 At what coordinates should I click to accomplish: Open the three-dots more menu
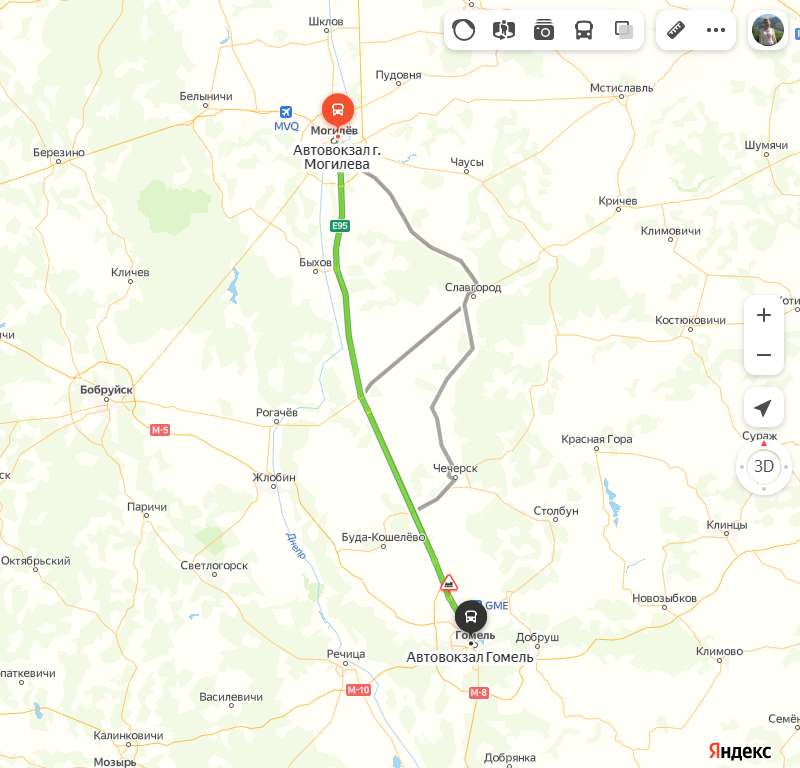716,30
